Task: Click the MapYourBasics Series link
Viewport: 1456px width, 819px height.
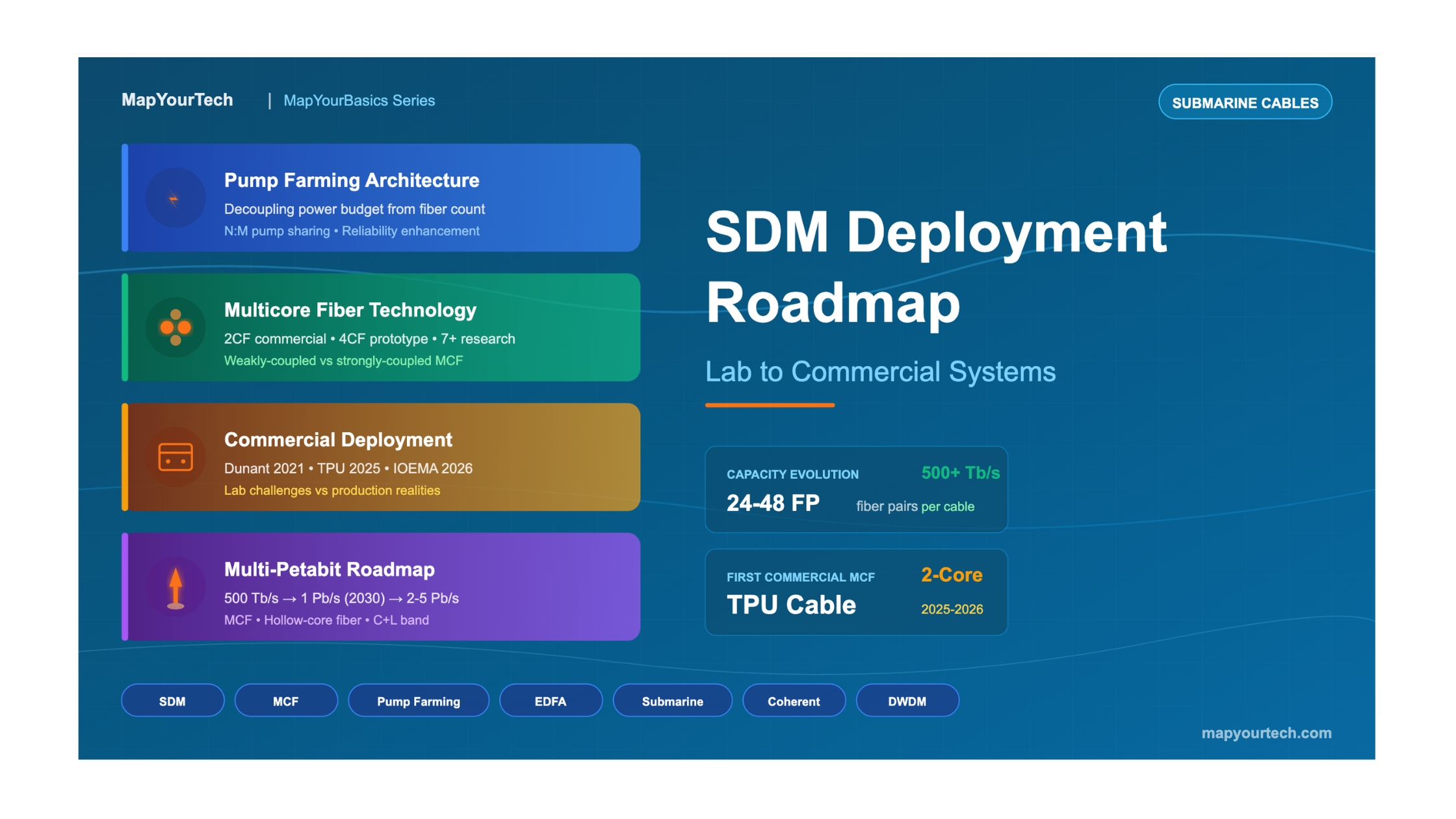Action: pyautogui.click(x=359, y=100)
